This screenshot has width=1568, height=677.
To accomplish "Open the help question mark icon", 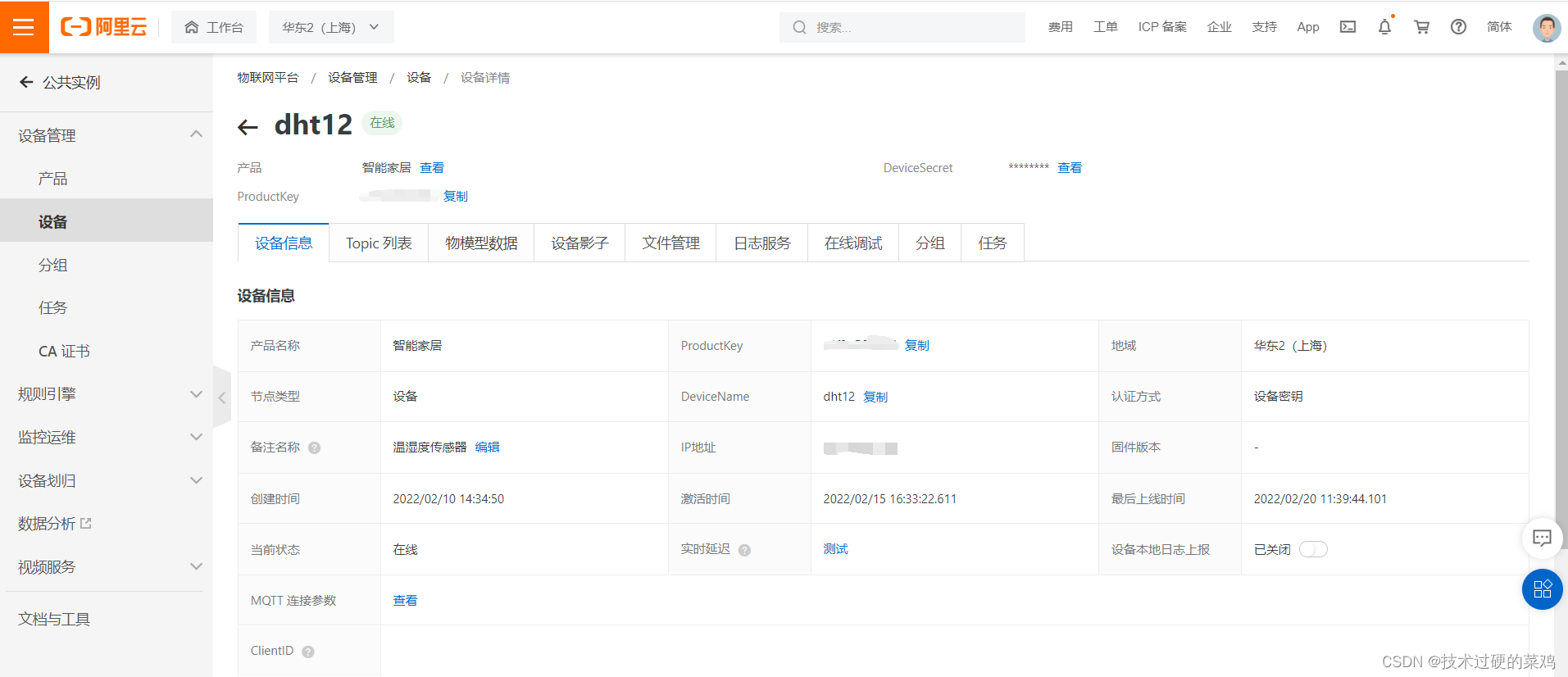I will pyautogui.click(x=1458, y=27).
